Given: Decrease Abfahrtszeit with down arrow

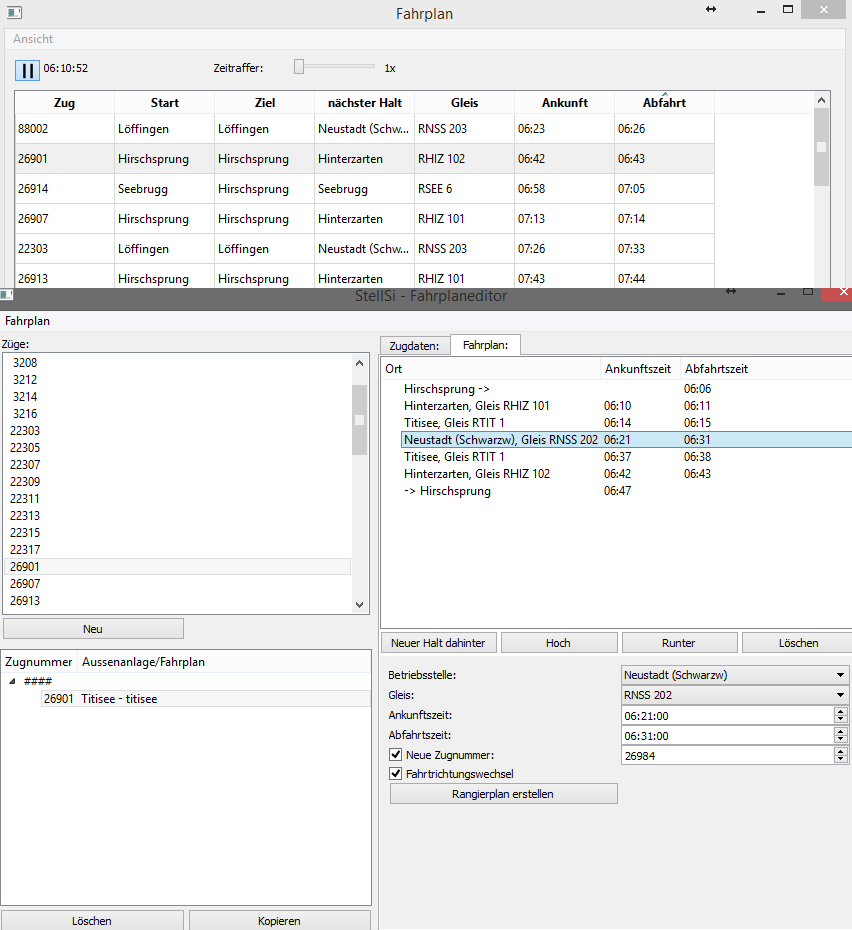Looking at the screenshot, I should pyautogui.click(x=840, y=740).
